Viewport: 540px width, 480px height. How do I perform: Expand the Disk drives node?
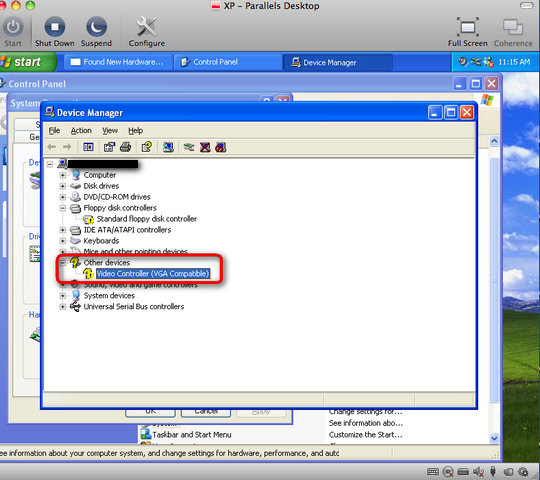coord(63,186)
